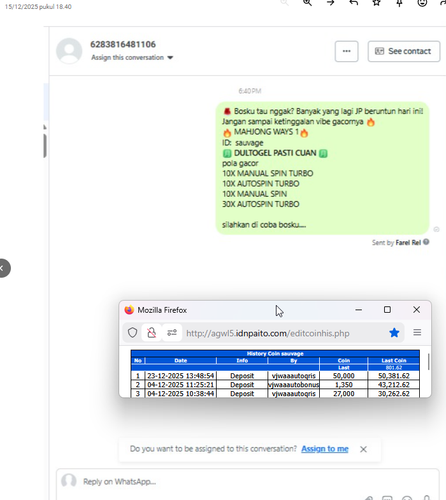Click the See contact button

pyautogui.click(x=404, y=51)
